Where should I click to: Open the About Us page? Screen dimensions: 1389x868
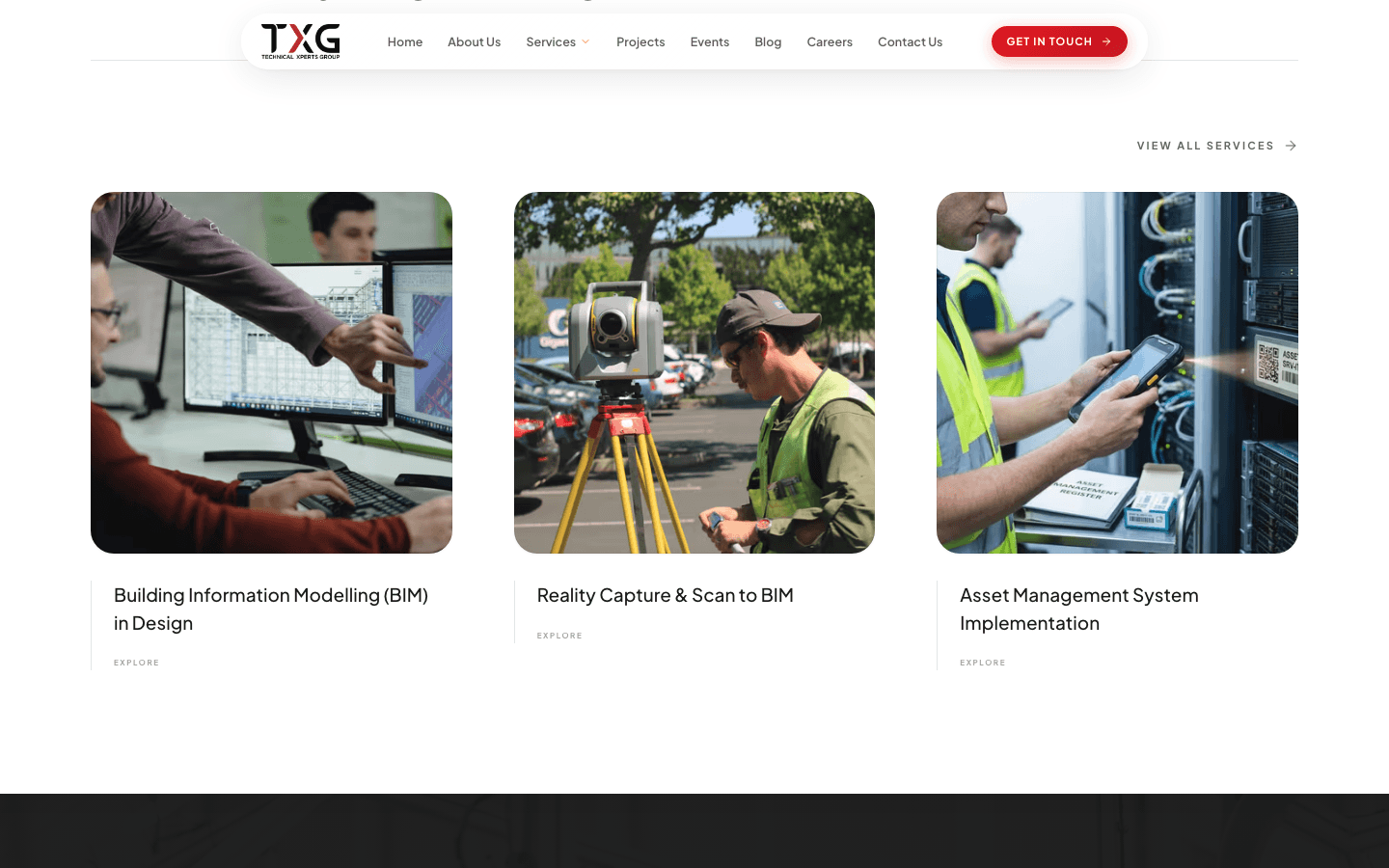474,41
